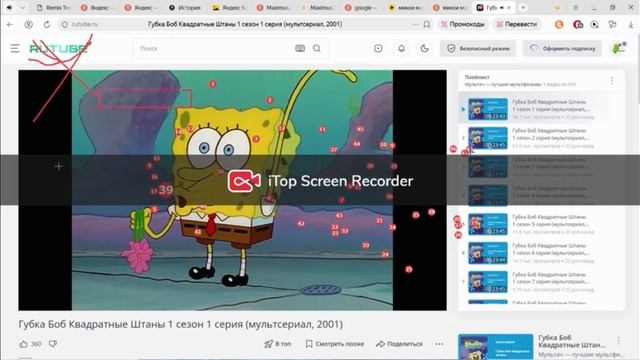Viewport: 640px width, 360px height.
Task: Bookmark the page in the address bar
Action: [x=427, y=24]
